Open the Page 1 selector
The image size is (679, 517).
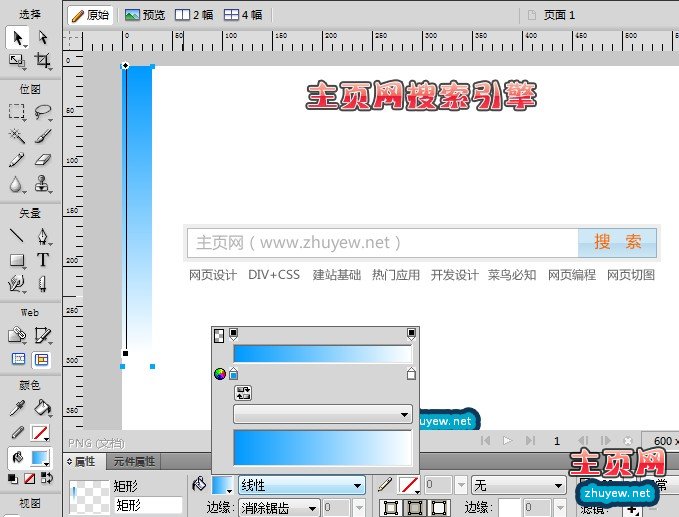551,15
